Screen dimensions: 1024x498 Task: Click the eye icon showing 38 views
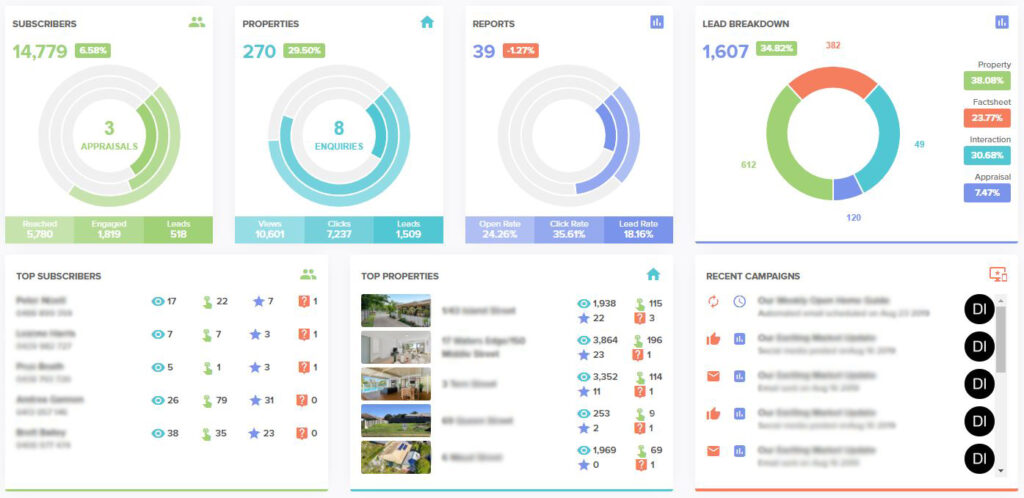(x=157, y=433)
